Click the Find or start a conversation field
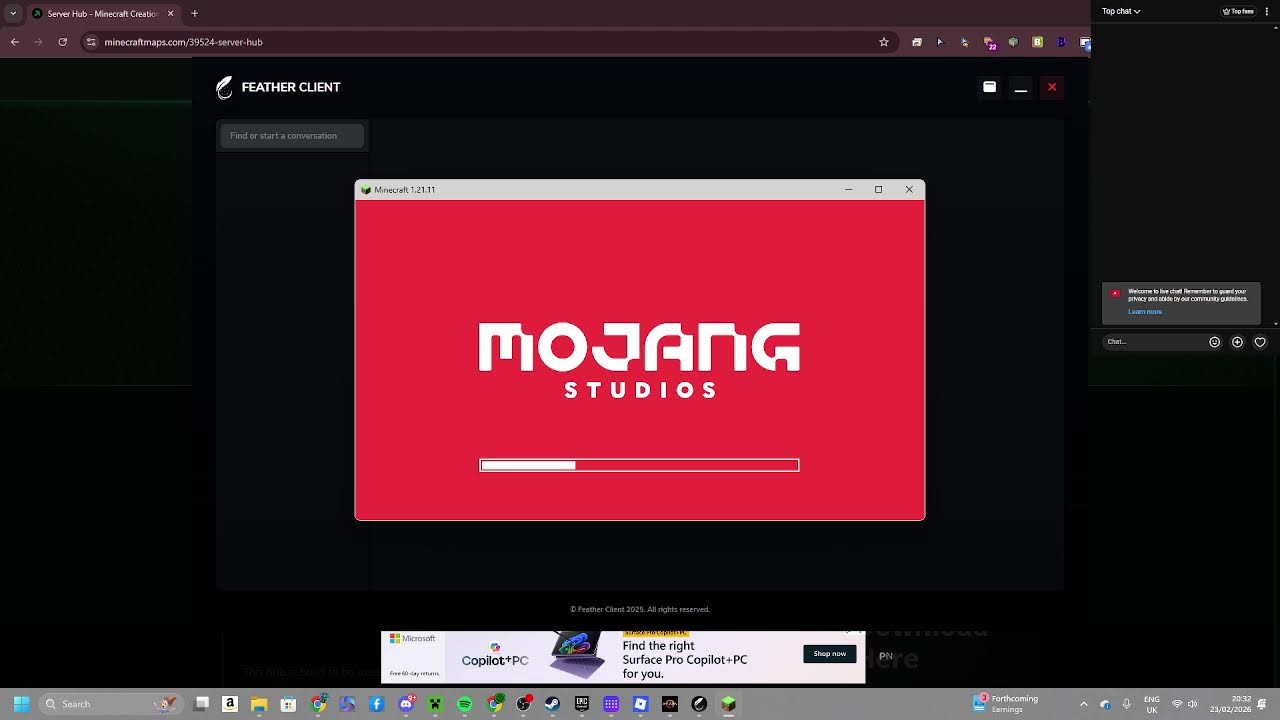Screen dimensions: 1280x720 pyautogui.click(x=292, y=136)
